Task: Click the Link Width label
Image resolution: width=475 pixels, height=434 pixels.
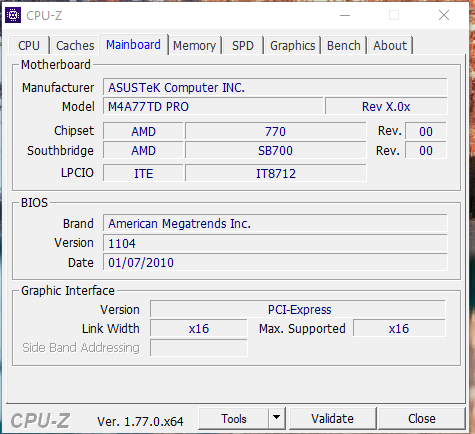Action: 111,329
